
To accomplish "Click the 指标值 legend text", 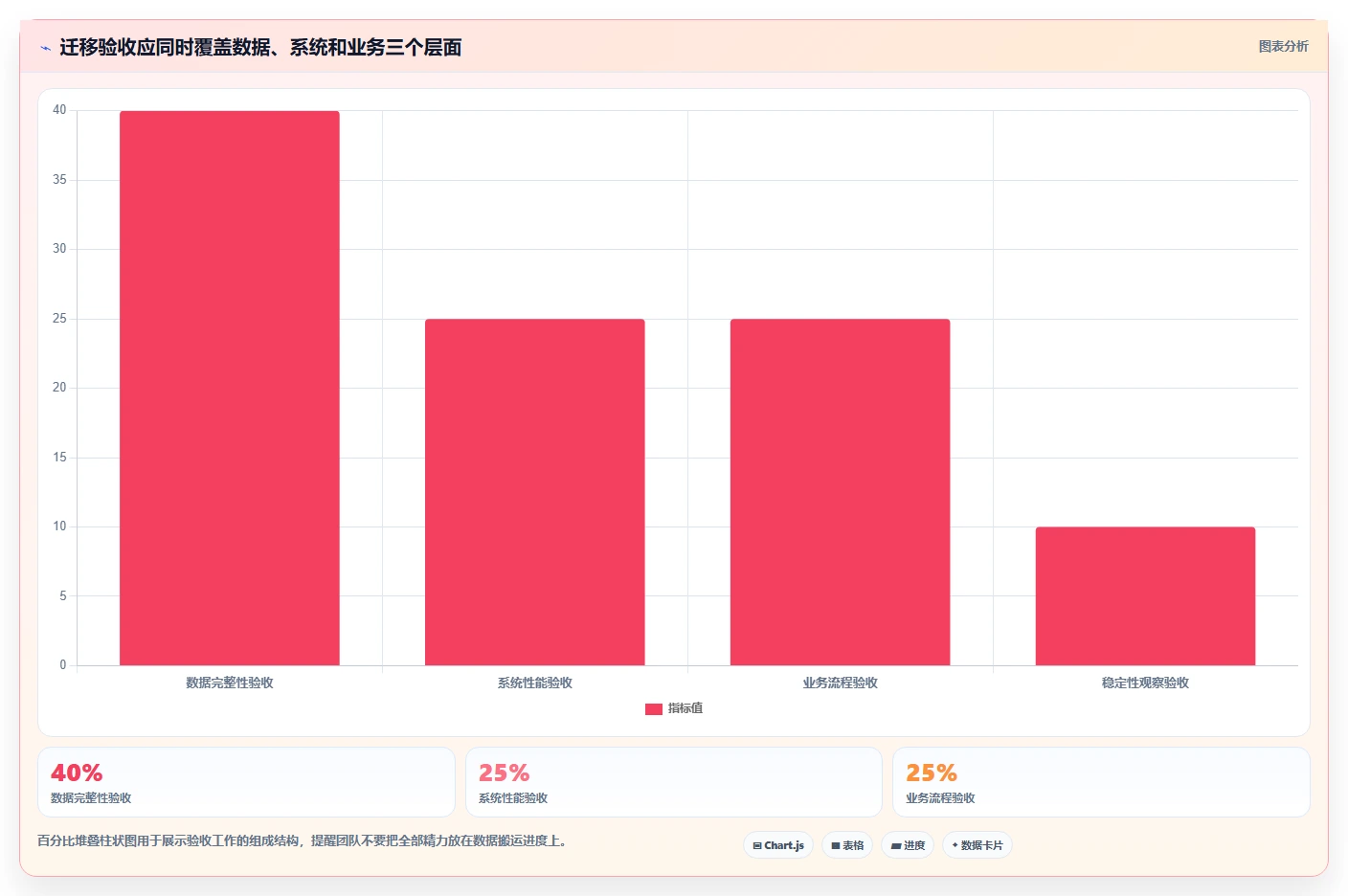I will pyautogui.click(x=685, y=708).
